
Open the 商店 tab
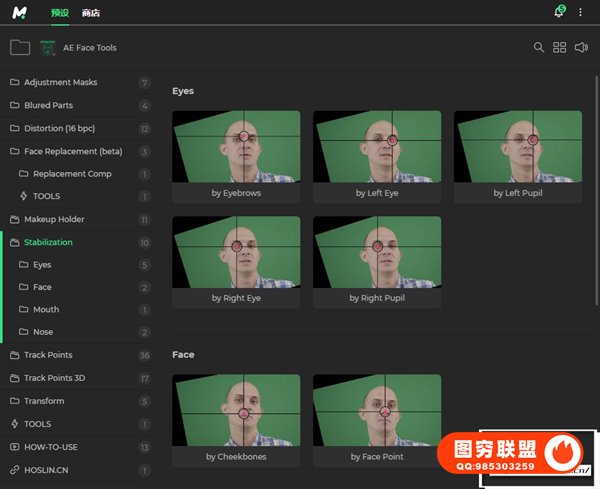(91, 13)
